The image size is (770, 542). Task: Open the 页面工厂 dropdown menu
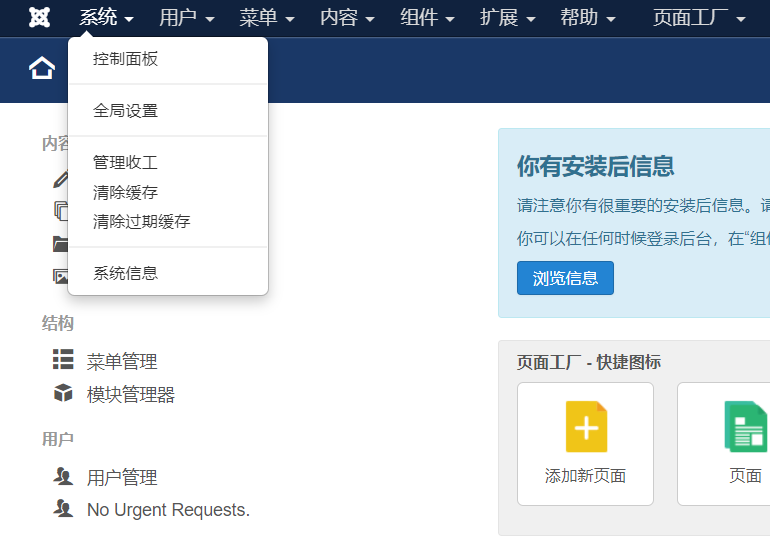click(x=699, y=18)
